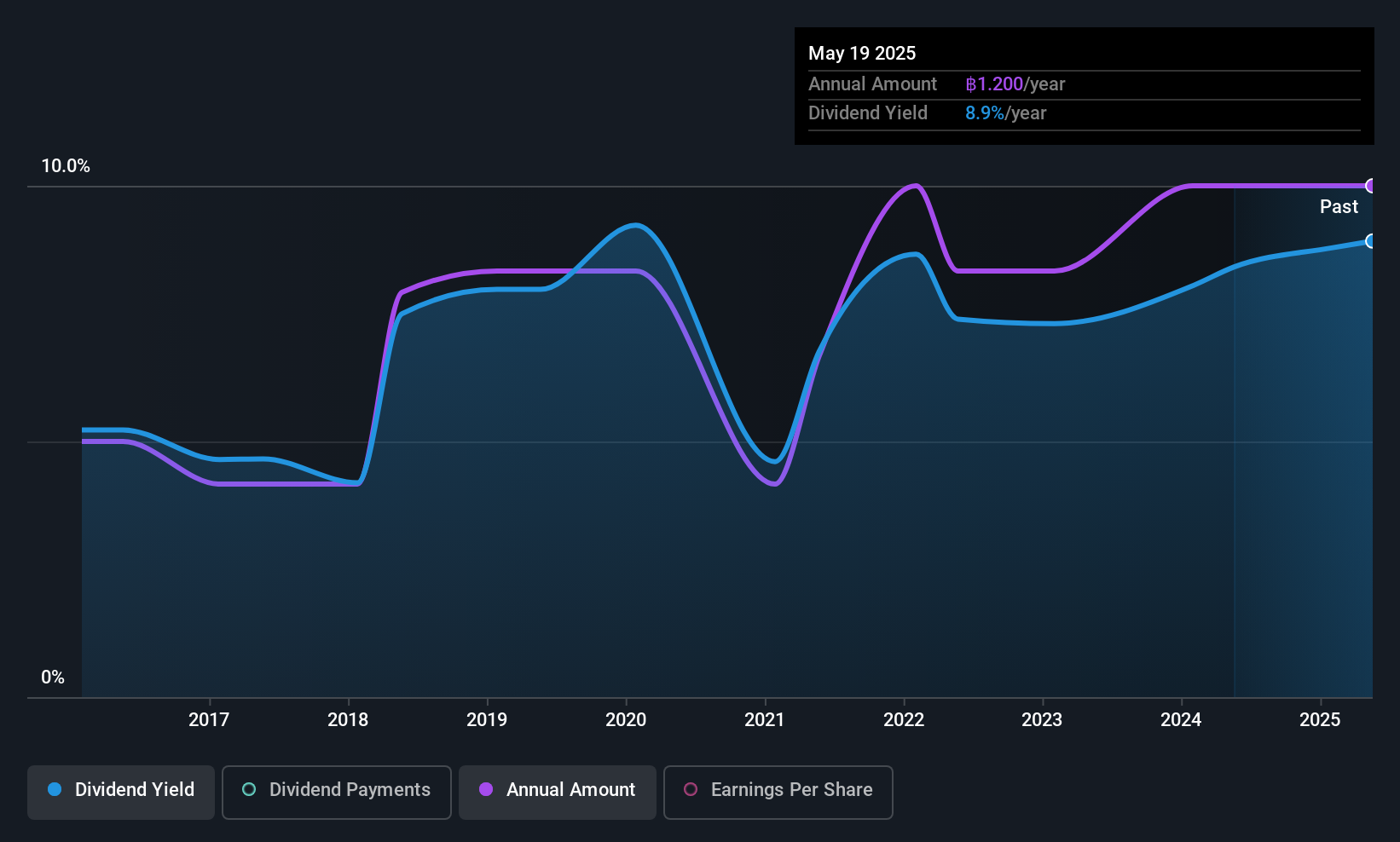Click the Earnings Per Share legend button

pyautogui.click(x=778, y=792)
